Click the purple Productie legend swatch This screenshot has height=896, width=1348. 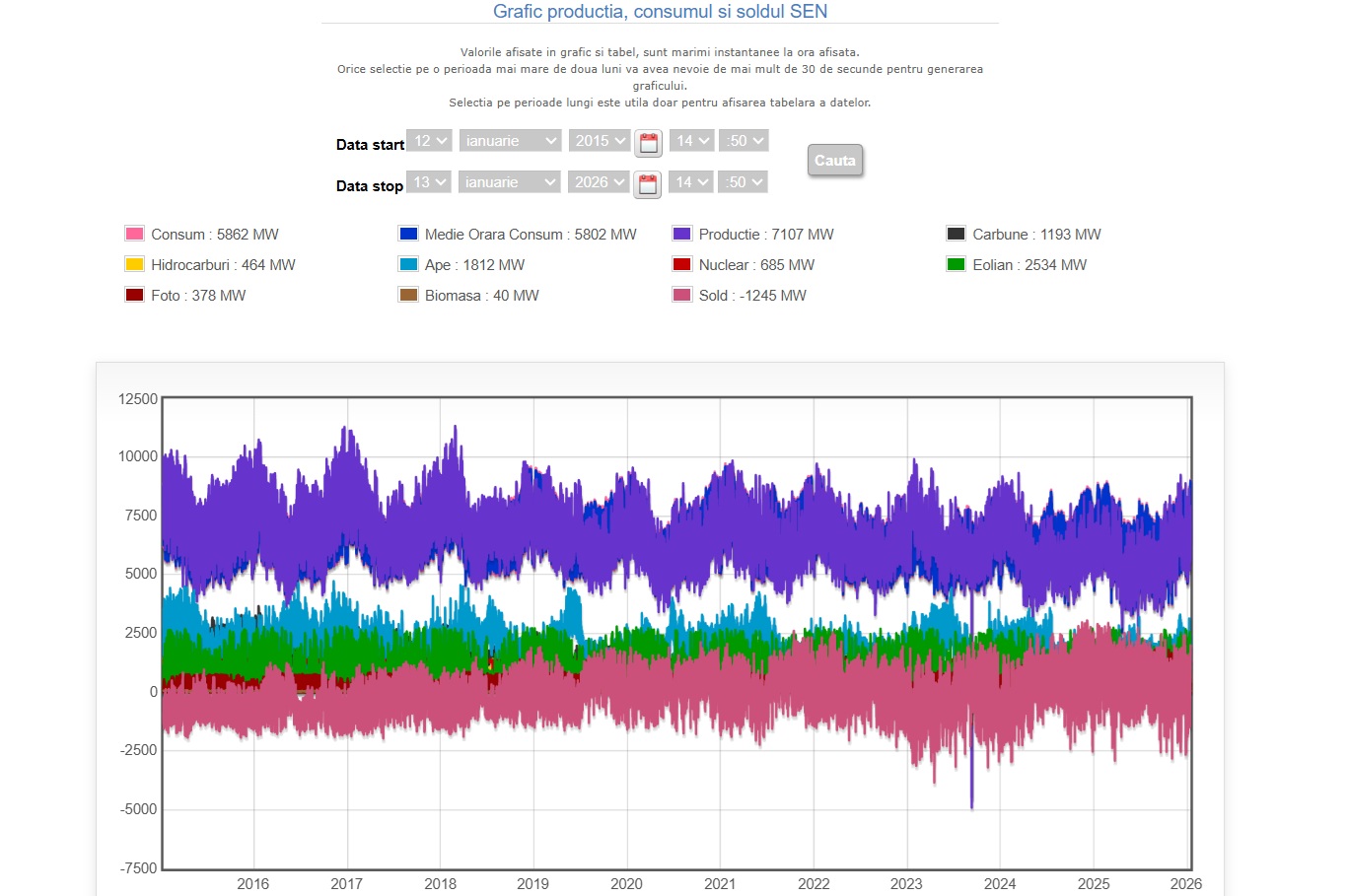tap(682, 234)
